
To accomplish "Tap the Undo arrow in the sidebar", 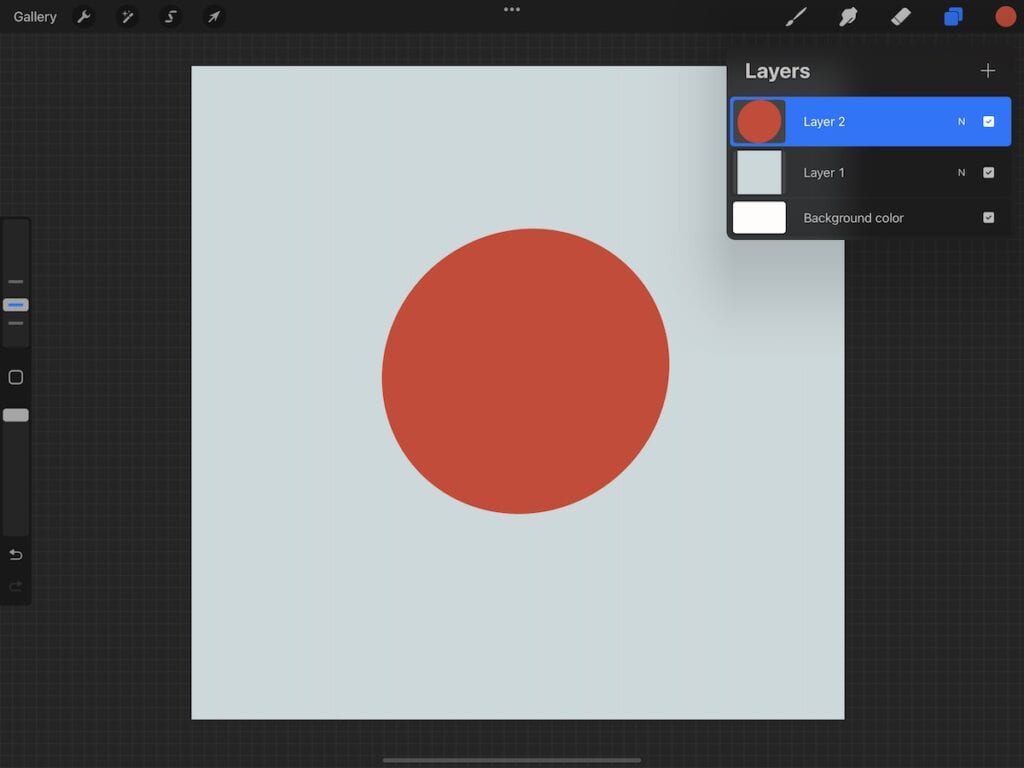I will (15, 554).
